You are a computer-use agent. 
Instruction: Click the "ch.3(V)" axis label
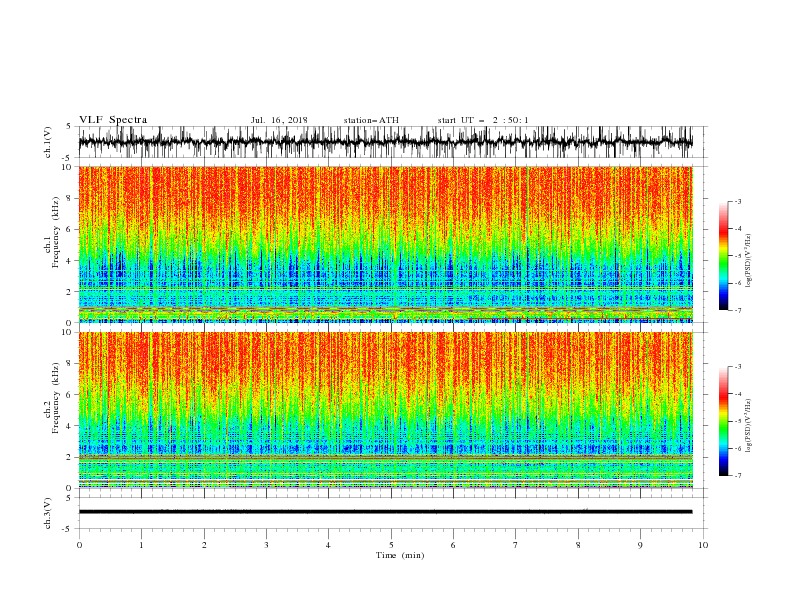click(x=48, y=513)
